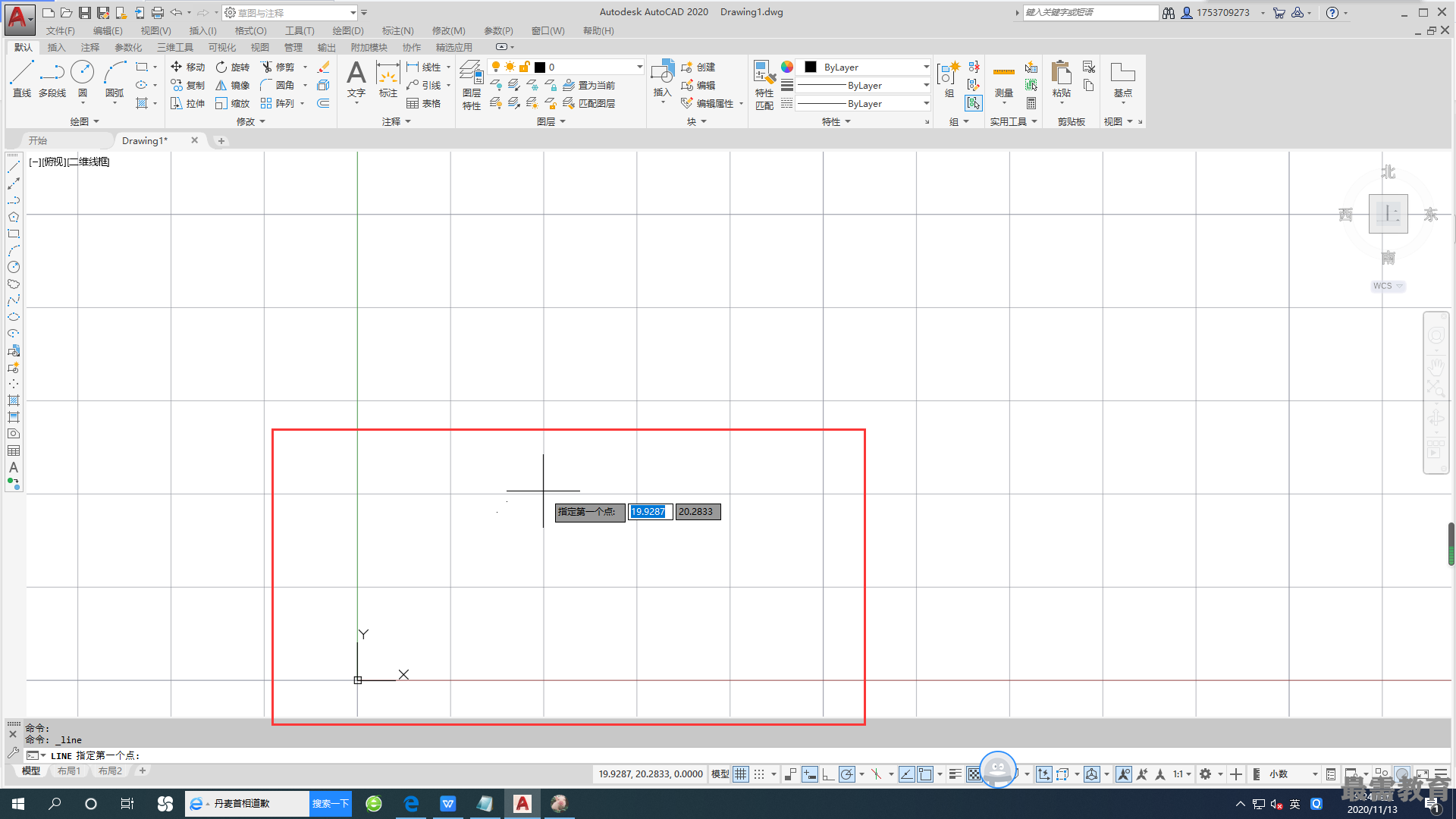The image size is (1456, 819).
Task: Expand the 绘图 panel arrow
Action: 96,121
